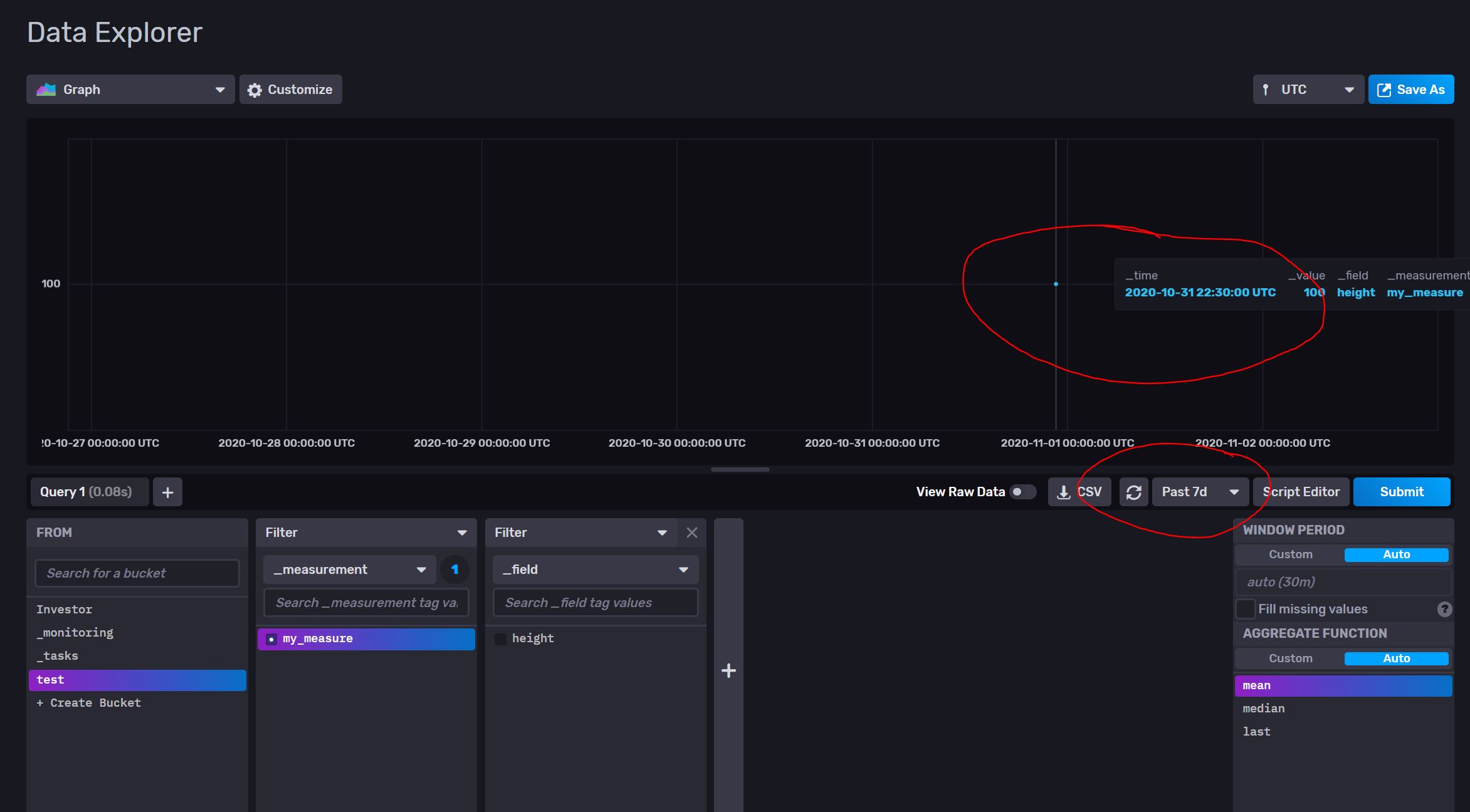1470x812 pixels.
Task: Choose Auto for Aggregate Function
Action: click(1396, 658)
